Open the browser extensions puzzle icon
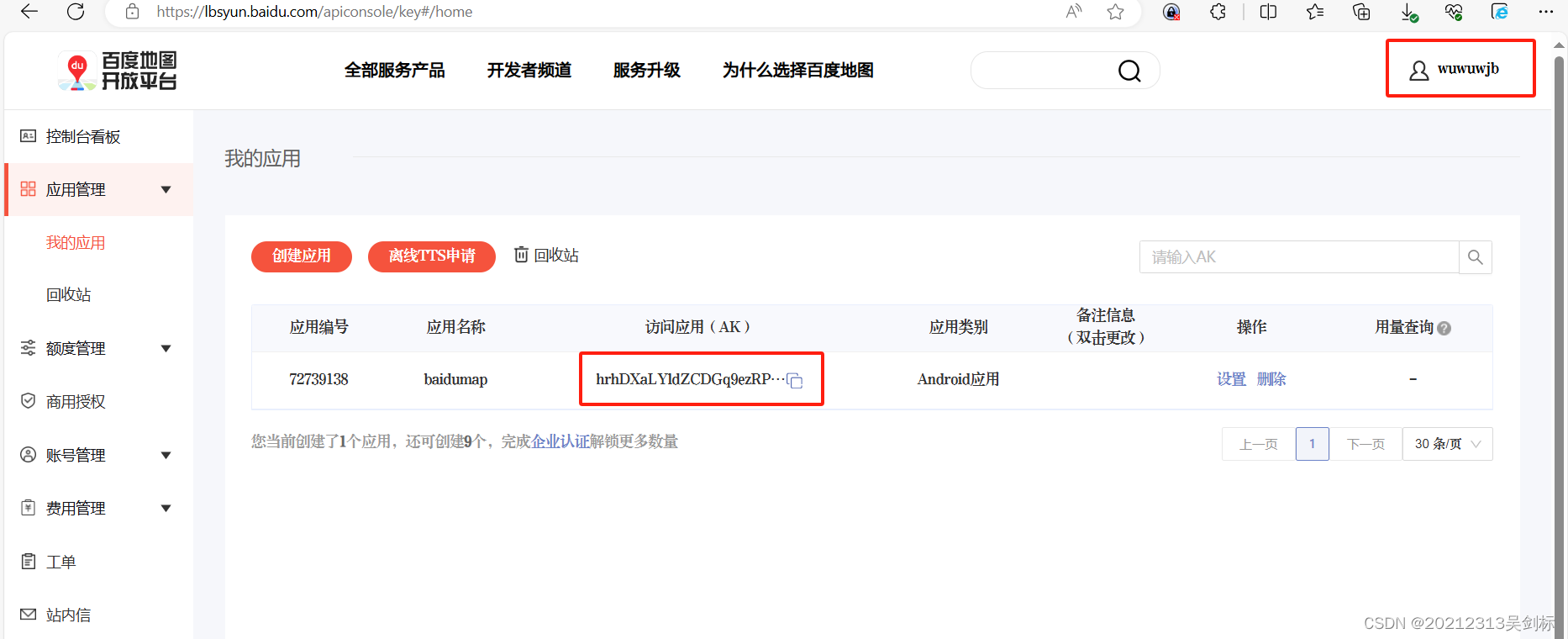The height and width of the screenshot is (639, 1568). [1218, 12]
